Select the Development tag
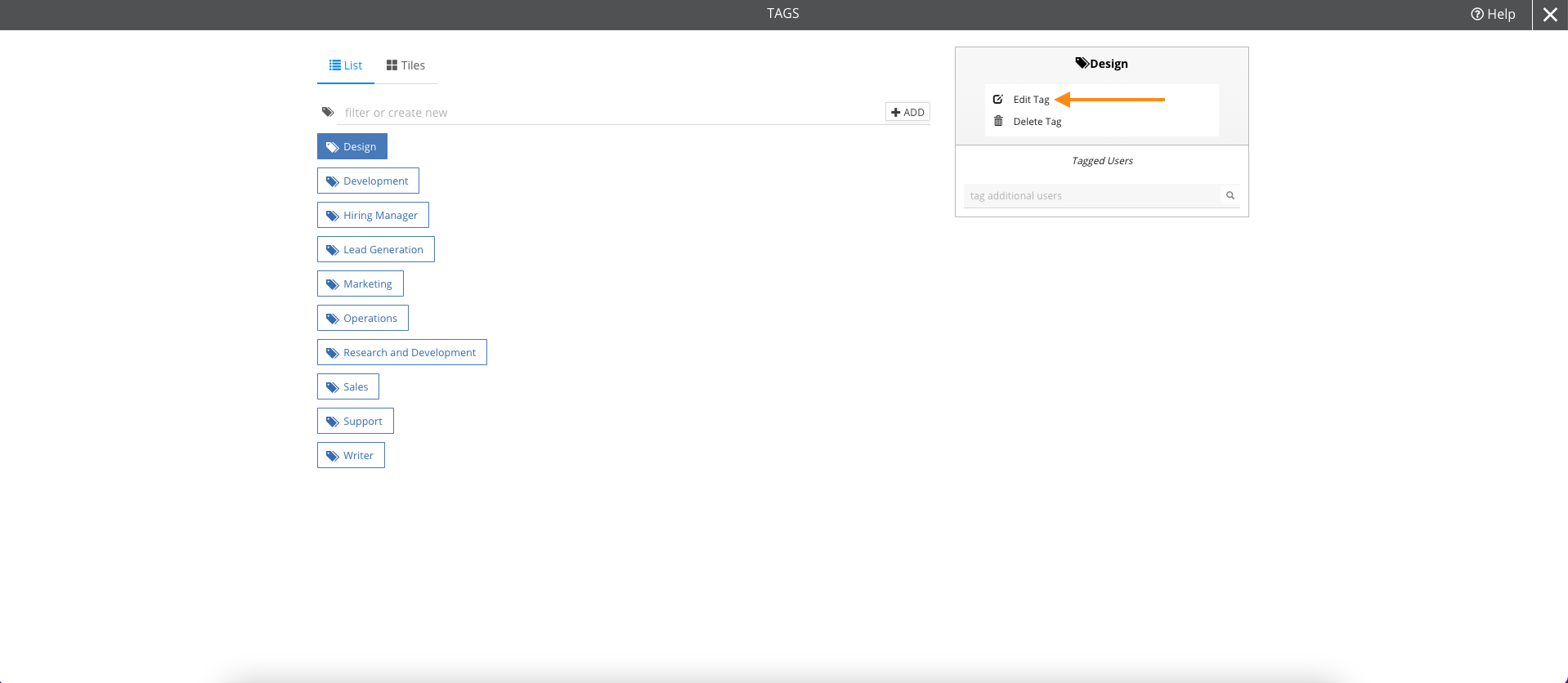The height and width of the screenshot is (683, 1568). (368, 181)
